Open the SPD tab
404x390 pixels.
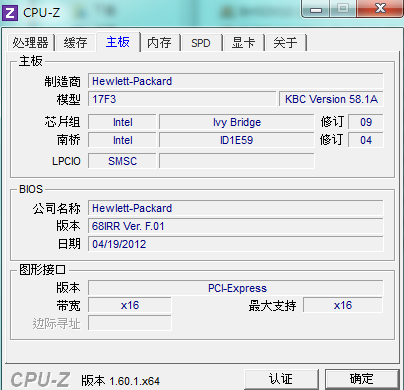[201, 43]
